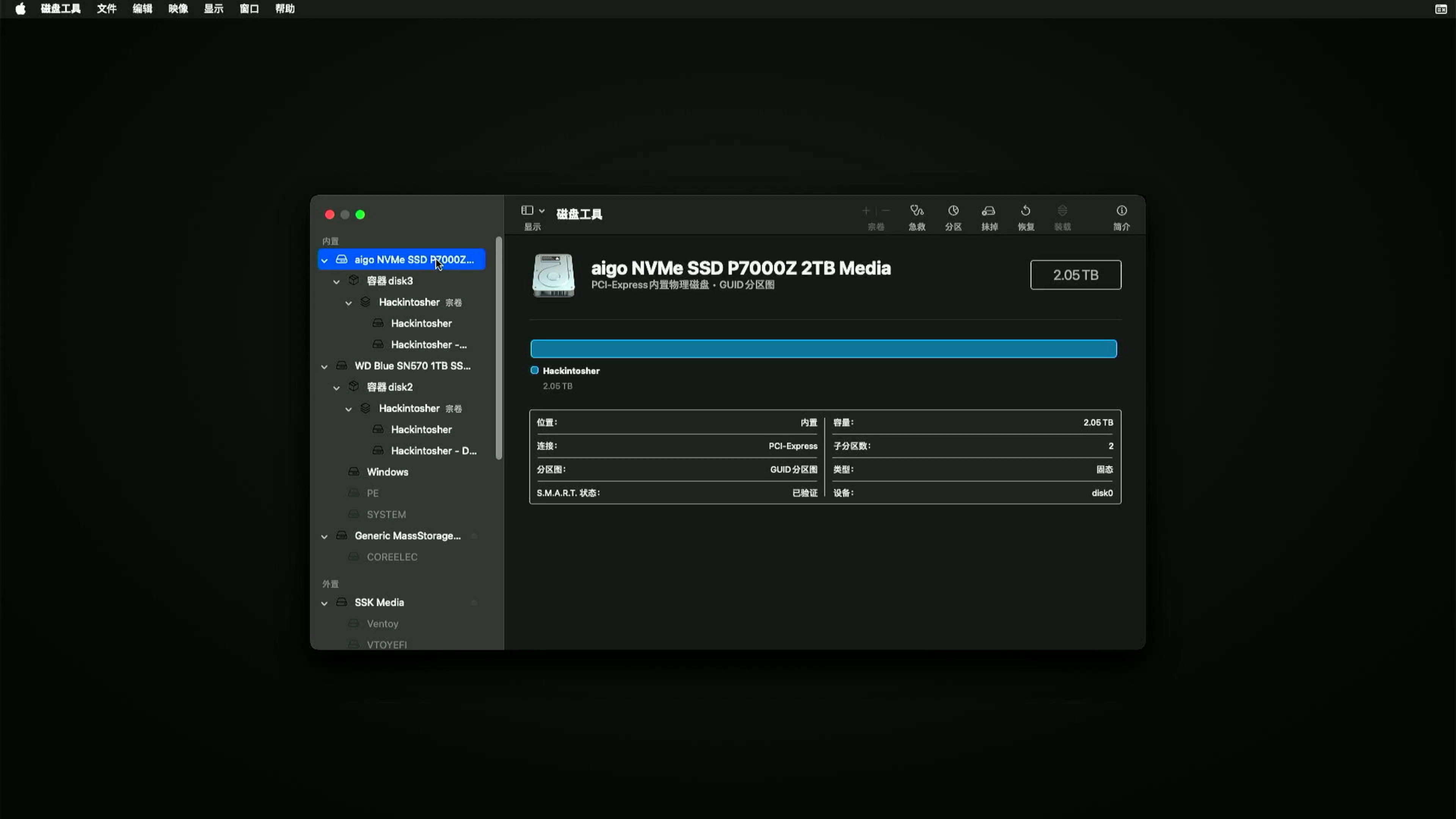Click the PCI-Express connection value

coord(792,446)
